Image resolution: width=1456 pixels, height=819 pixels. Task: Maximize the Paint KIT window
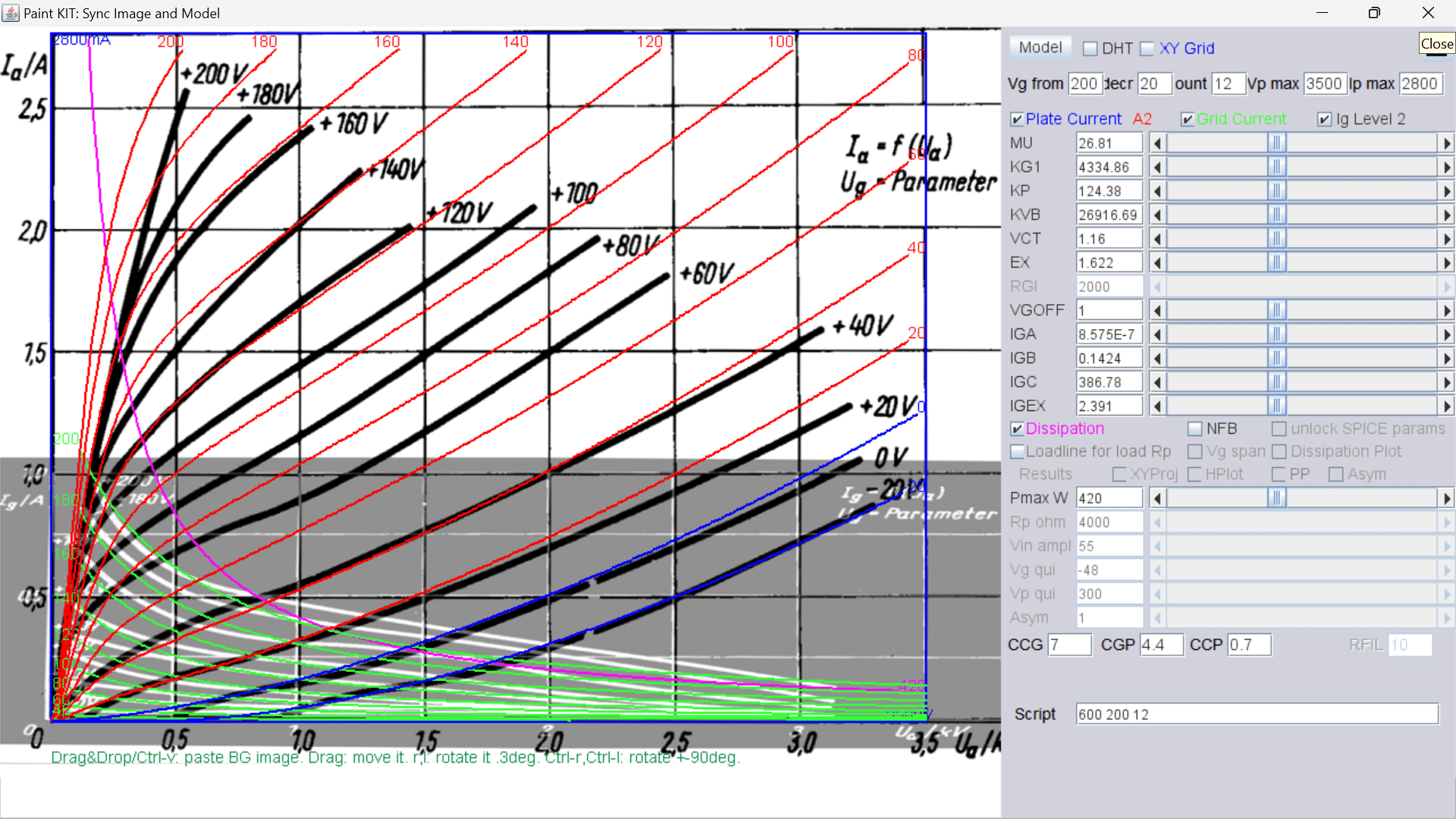click(1374, 13)
